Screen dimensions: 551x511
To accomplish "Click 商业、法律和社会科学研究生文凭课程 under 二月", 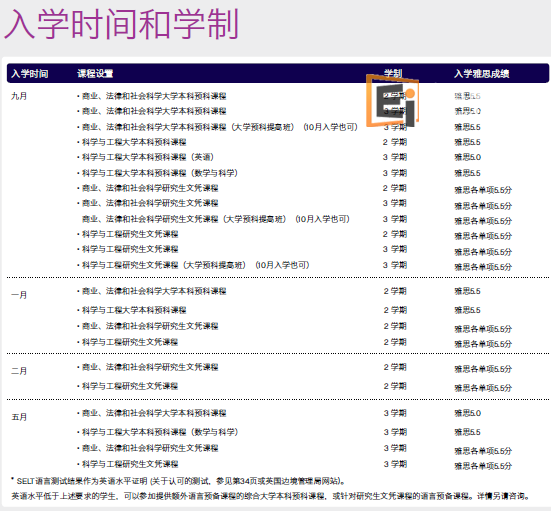I will (148, 367).
